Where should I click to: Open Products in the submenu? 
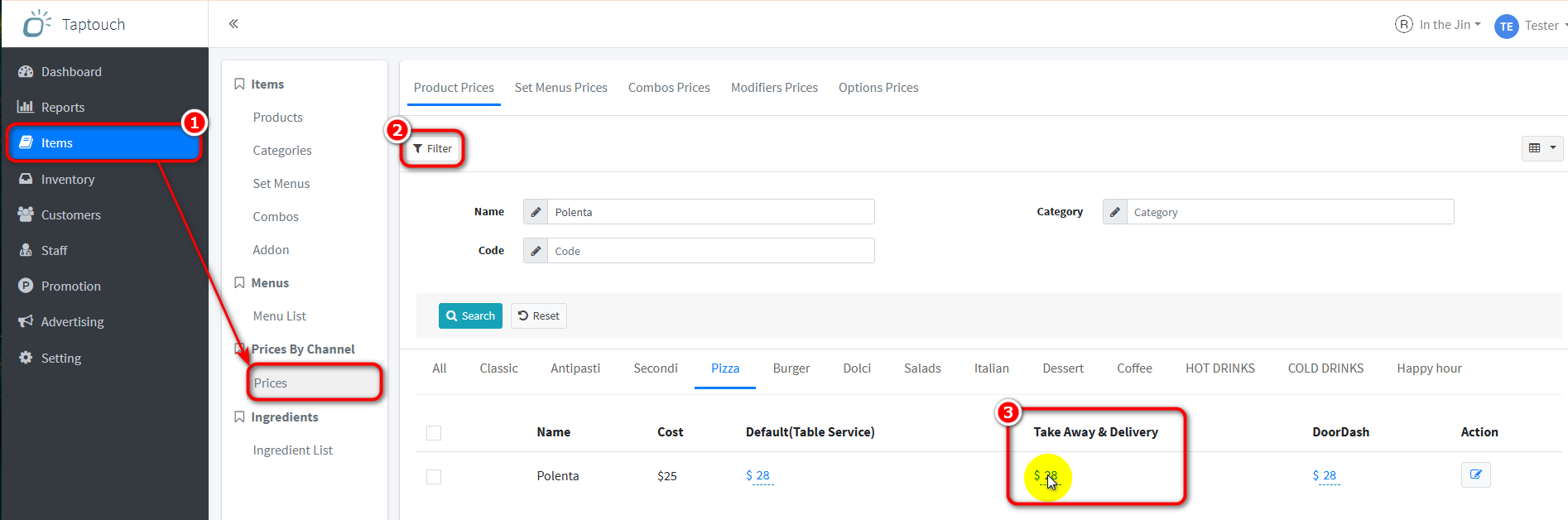pos(277,118)
